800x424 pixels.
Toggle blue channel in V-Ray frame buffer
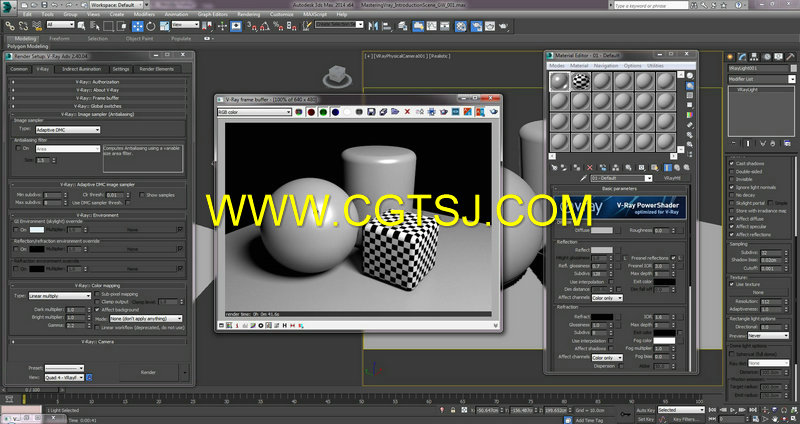click(x=335, y=112)
